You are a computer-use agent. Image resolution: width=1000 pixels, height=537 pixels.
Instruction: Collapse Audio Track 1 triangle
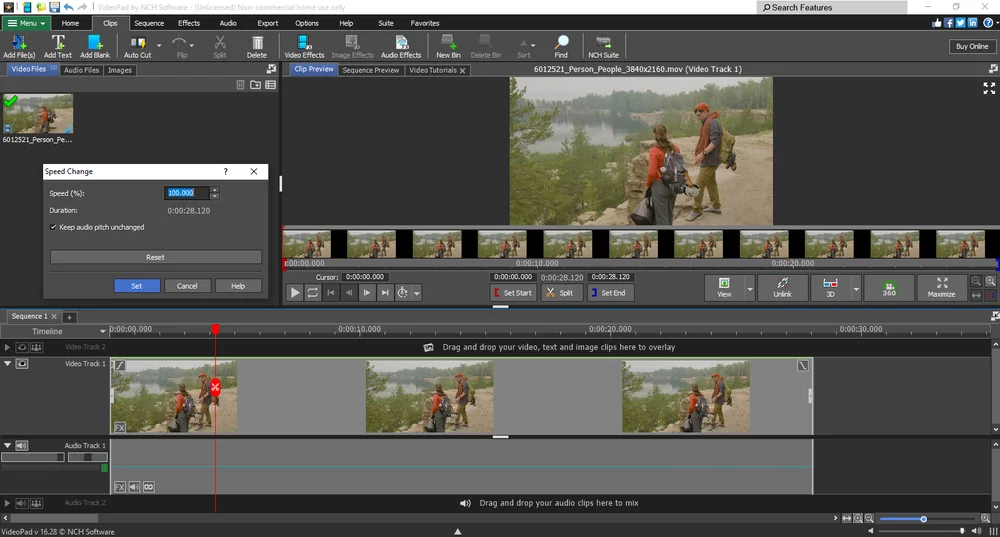coord(8,445)
